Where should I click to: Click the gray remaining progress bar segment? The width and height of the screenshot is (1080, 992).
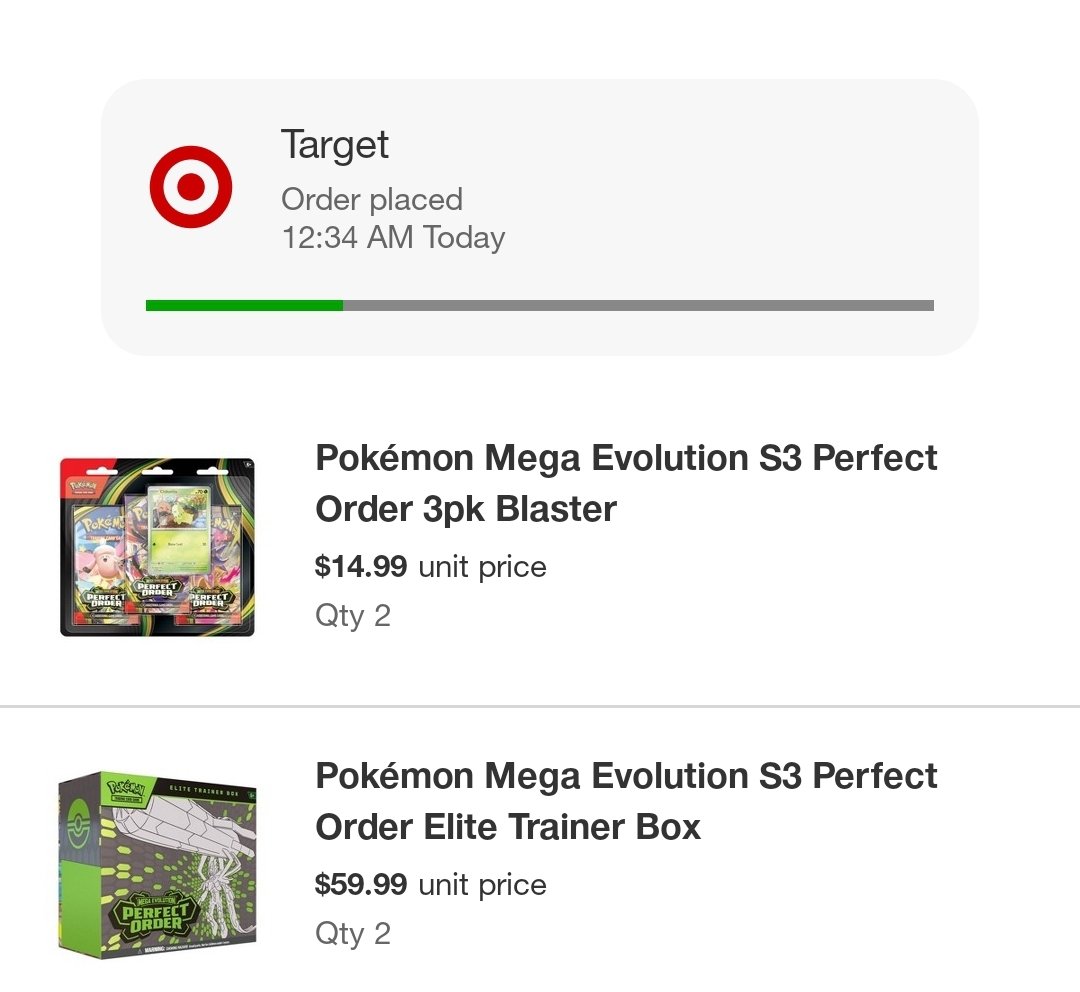638,305
